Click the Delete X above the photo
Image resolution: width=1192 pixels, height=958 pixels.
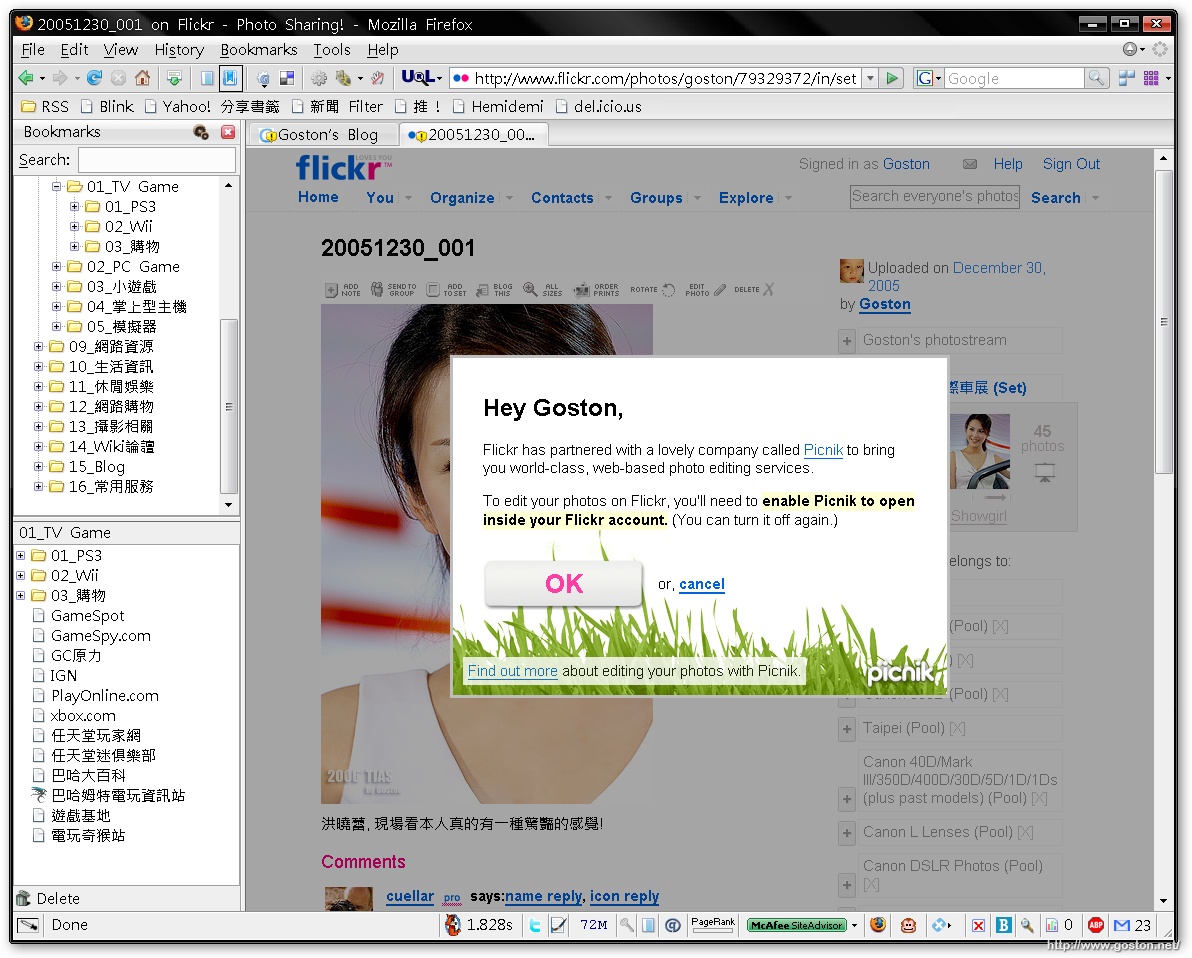pos(769,289)
